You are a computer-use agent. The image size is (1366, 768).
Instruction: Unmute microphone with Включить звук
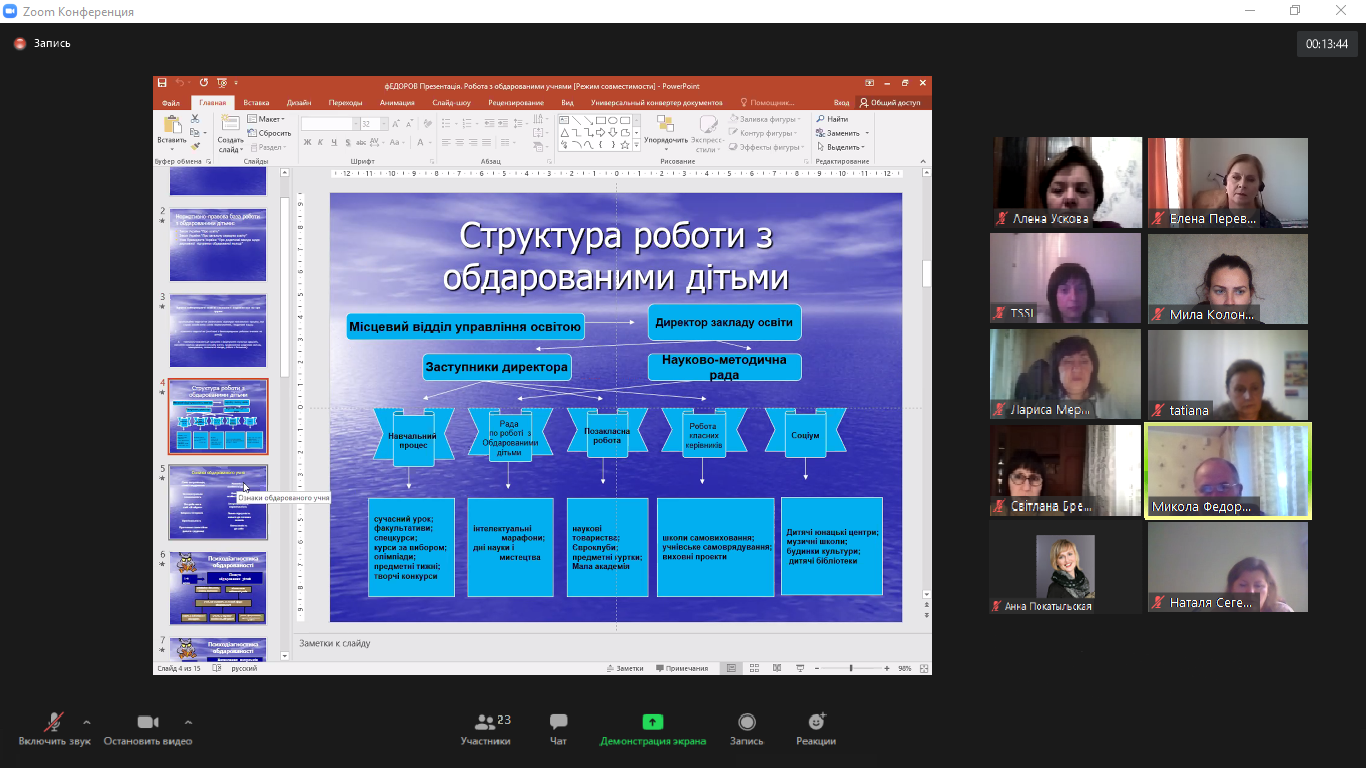[x=54, y=729]
